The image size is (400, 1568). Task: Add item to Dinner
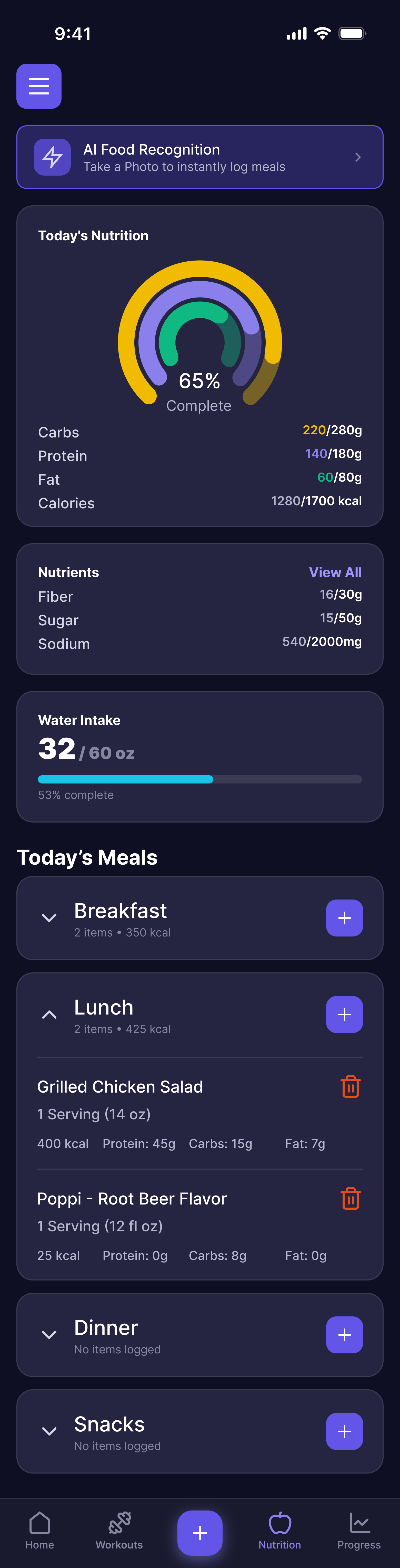(x=344, y=1335)
